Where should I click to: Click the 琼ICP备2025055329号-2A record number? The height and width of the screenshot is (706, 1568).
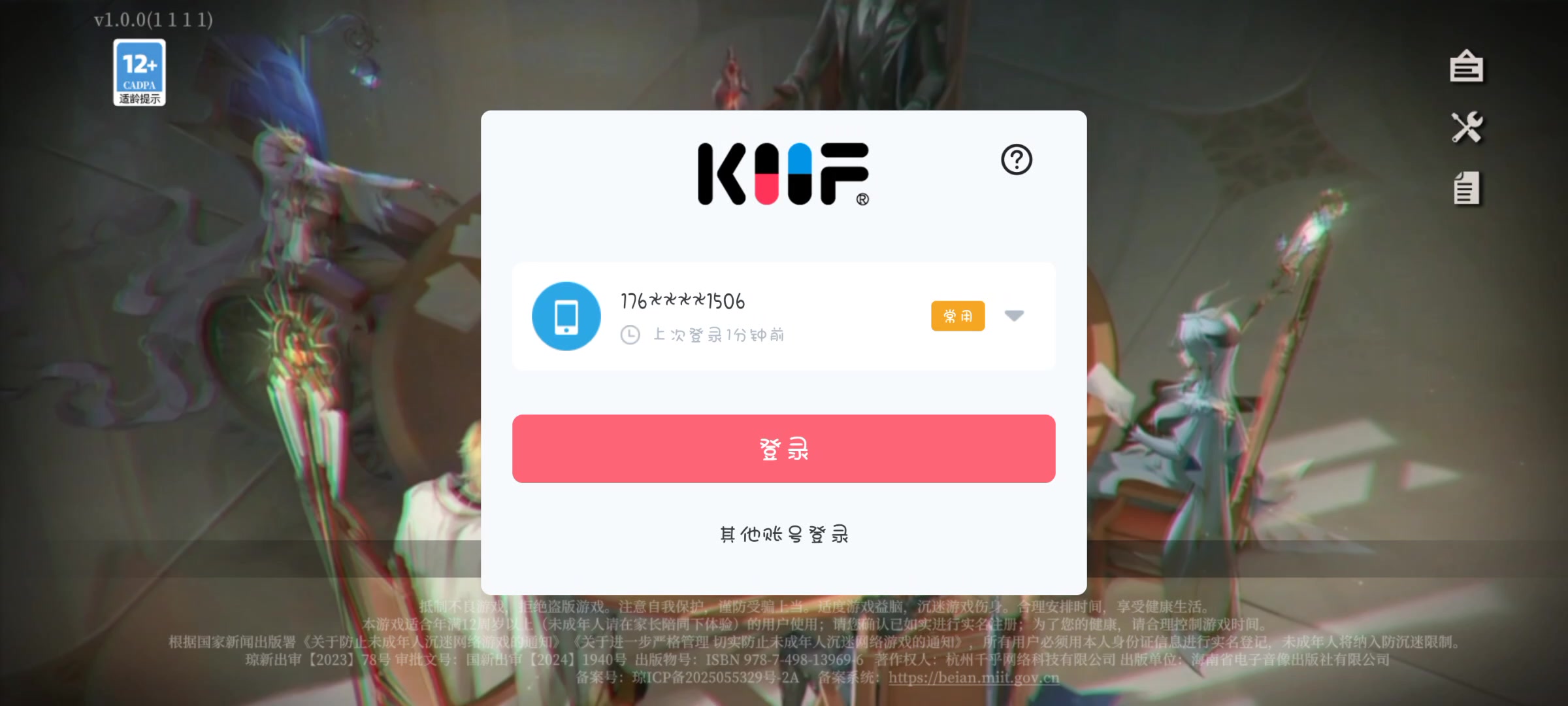715,678
